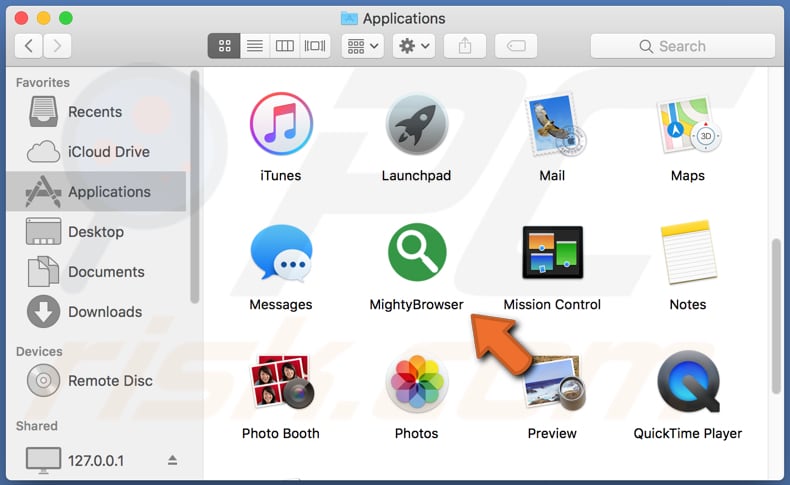
Task: Click the Share toolbar button
Action: (x=465, y=46)
